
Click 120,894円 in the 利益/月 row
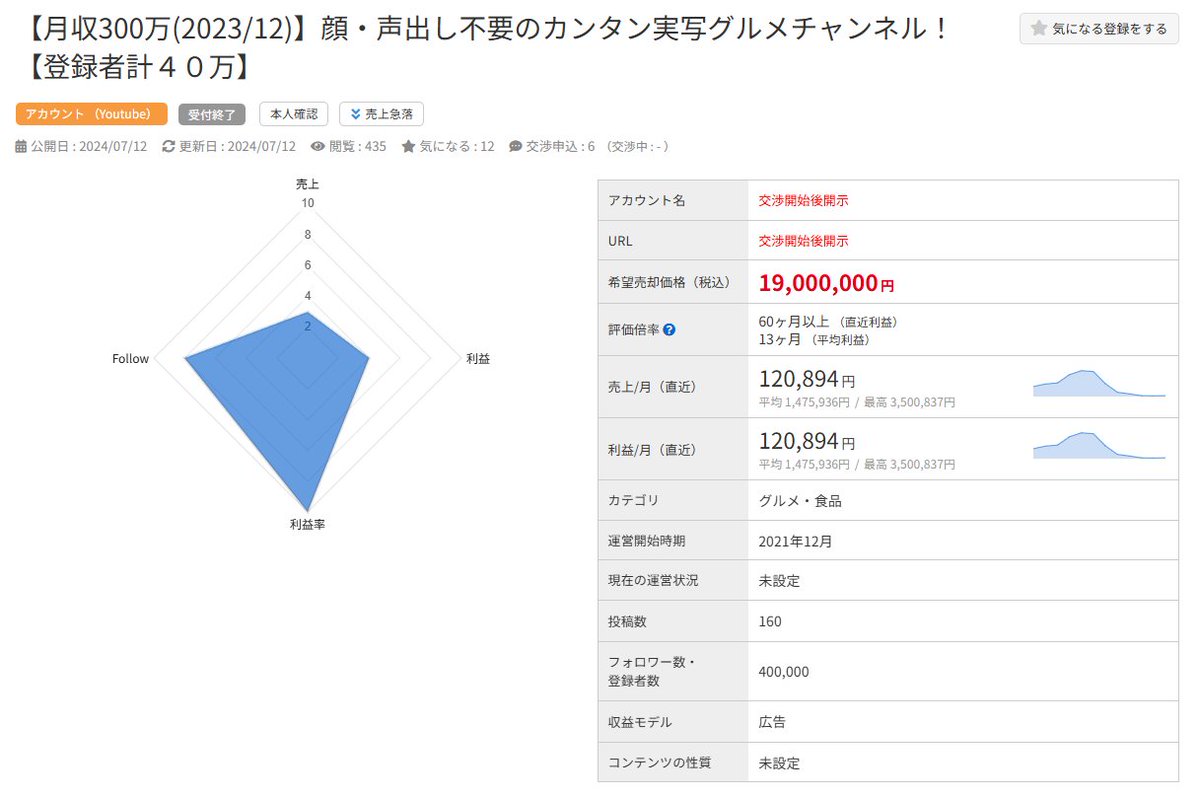point(807,442)
